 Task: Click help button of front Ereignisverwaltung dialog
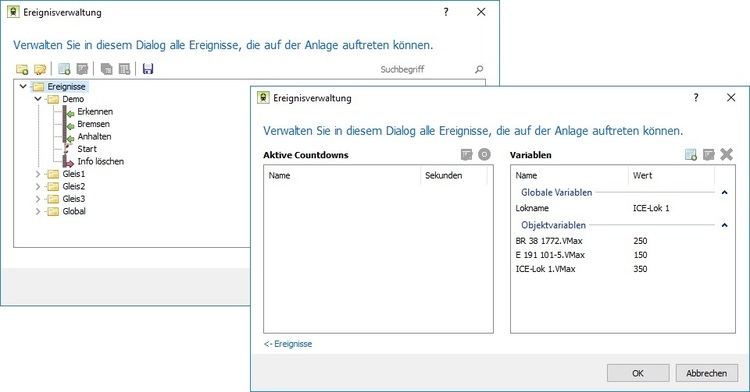696,98
